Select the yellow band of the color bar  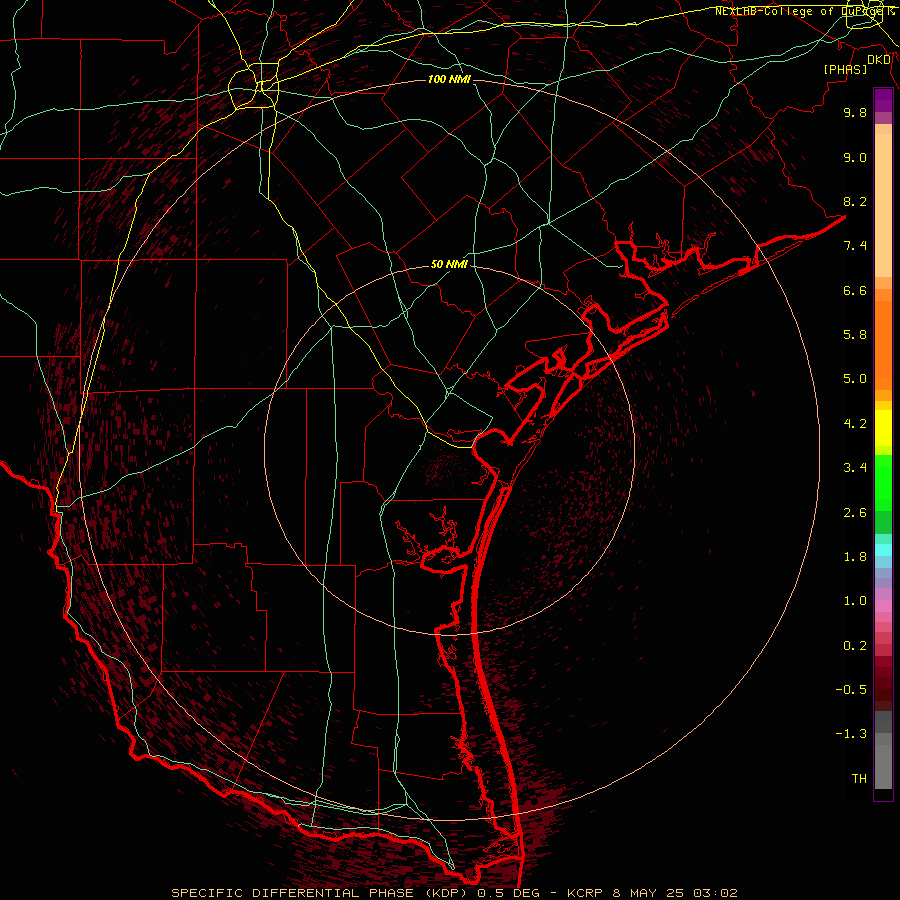[x=883, y=428]
